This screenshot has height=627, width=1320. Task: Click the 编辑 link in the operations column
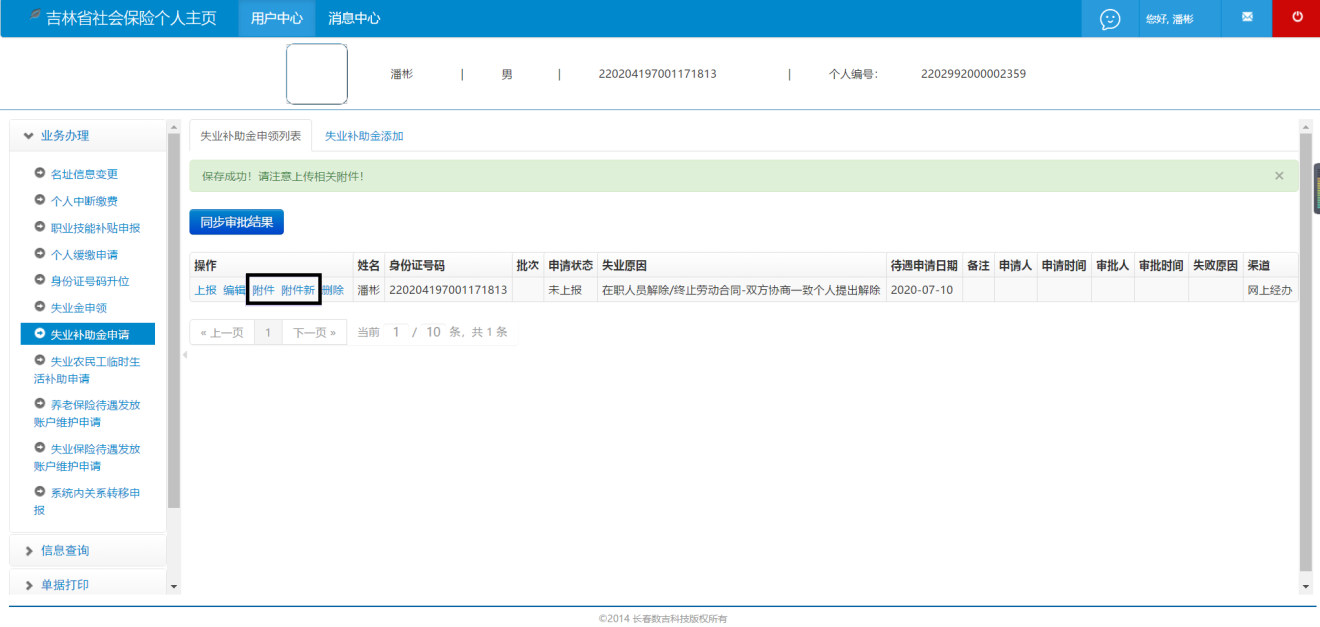coord(234,291)
